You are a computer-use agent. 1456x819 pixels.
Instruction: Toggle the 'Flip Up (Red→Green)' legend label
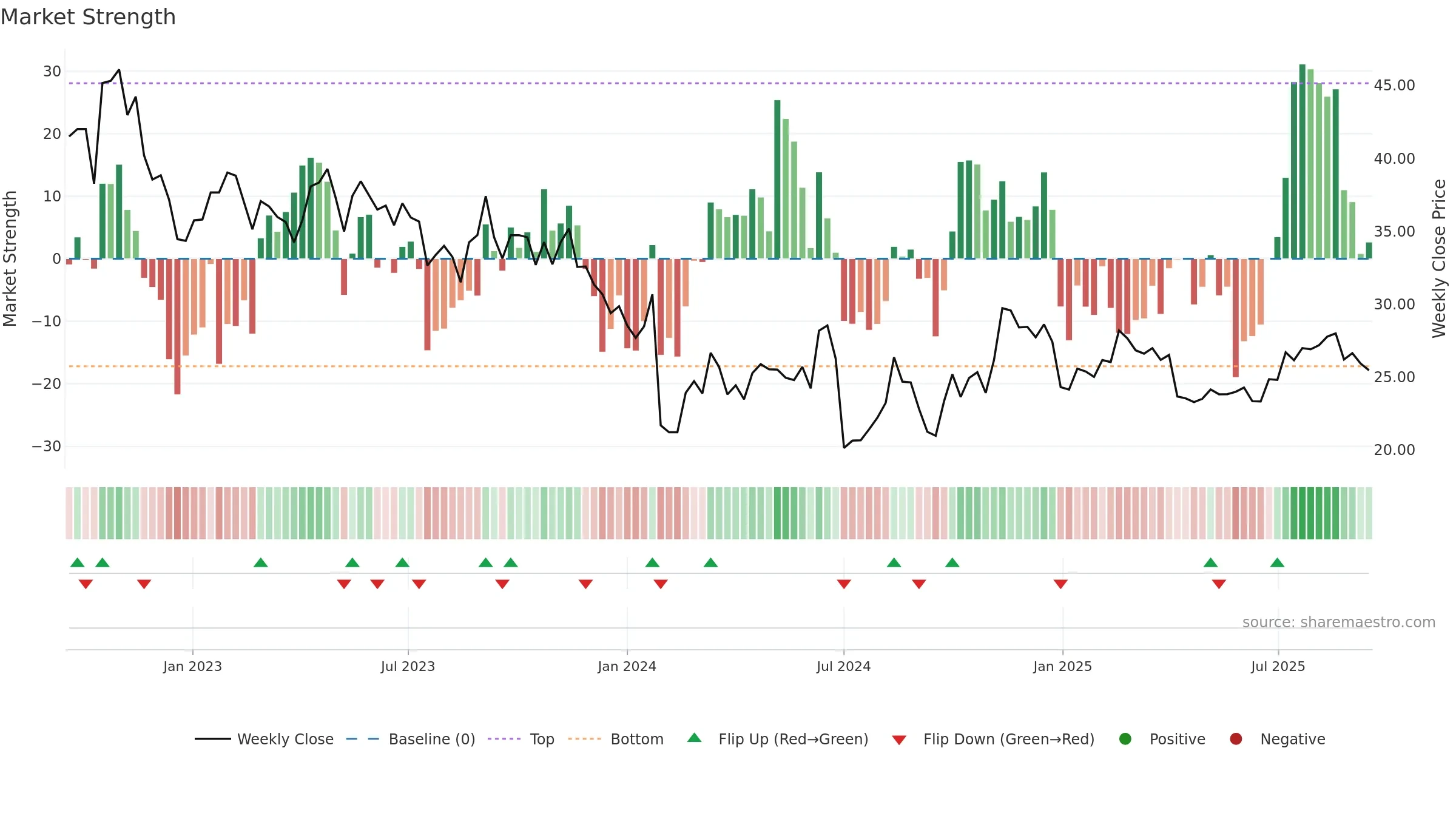click(794, 739)
